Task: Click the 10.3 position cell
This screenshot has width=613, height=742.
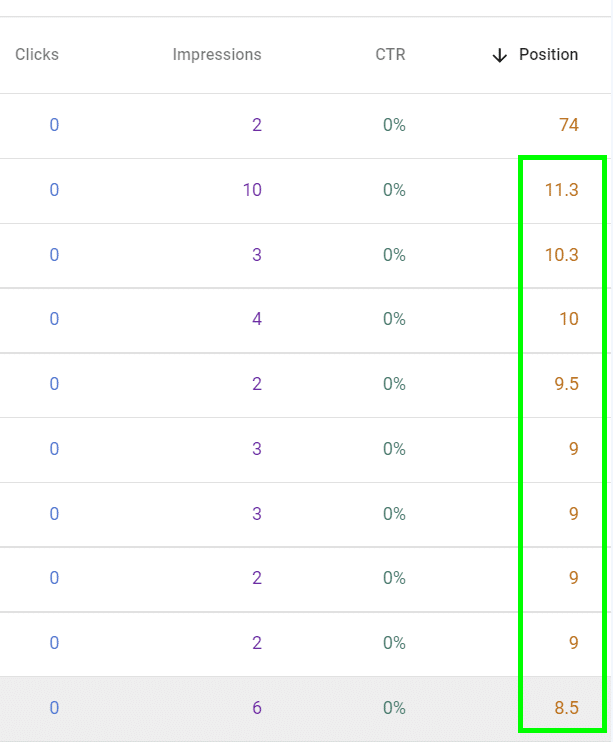Action: (x=561, y=255)
